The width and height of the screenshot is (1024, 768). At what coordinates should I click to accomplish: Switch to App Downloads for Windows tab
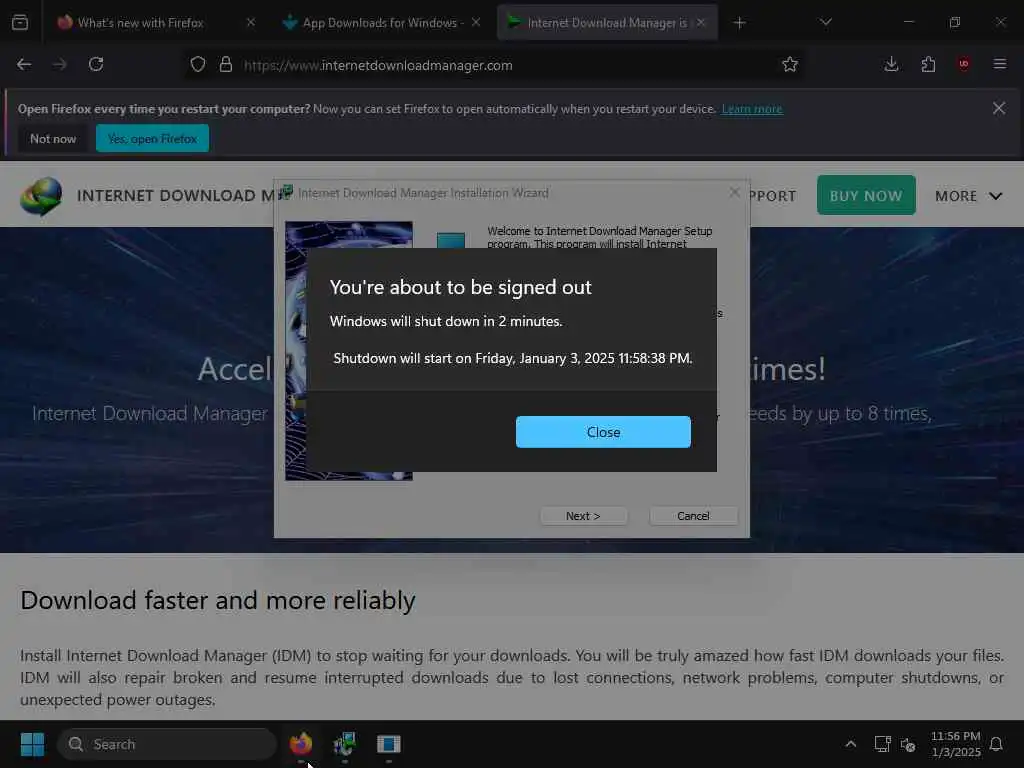point(382,23)
